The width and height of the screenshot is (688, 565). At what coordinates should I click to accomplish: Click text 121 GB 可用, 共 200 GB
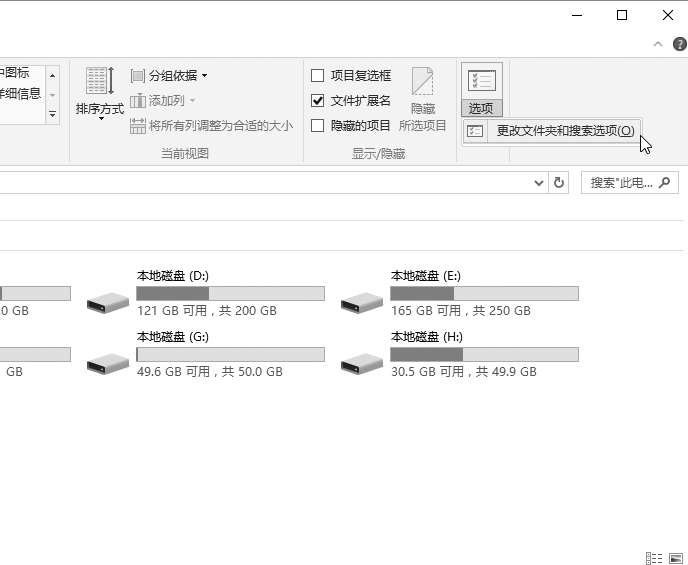[207, 311]
